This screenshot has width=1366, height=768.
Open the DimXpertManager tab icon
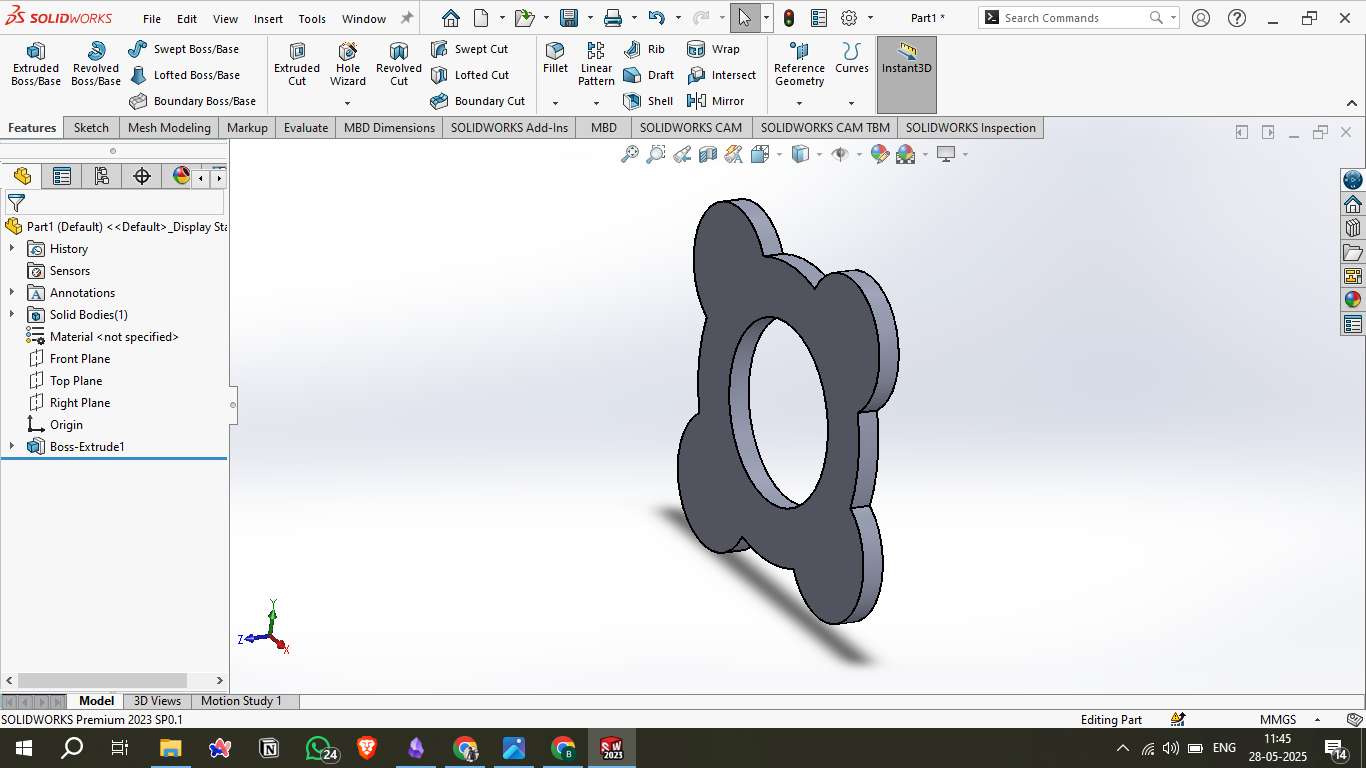(142, 177)
